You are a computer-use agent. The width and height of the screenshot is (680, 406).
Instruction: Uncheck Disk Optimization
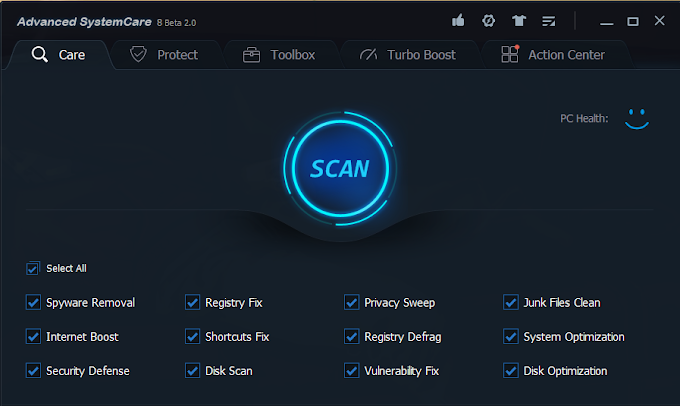pyautogui.click(x=511, y=371)
